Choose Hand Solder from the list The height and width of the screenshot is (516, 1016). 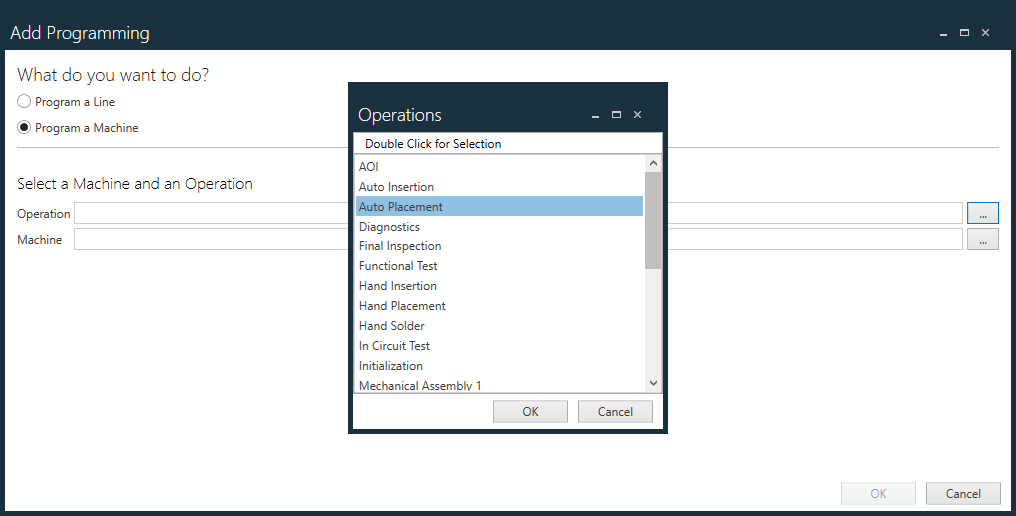392,326
